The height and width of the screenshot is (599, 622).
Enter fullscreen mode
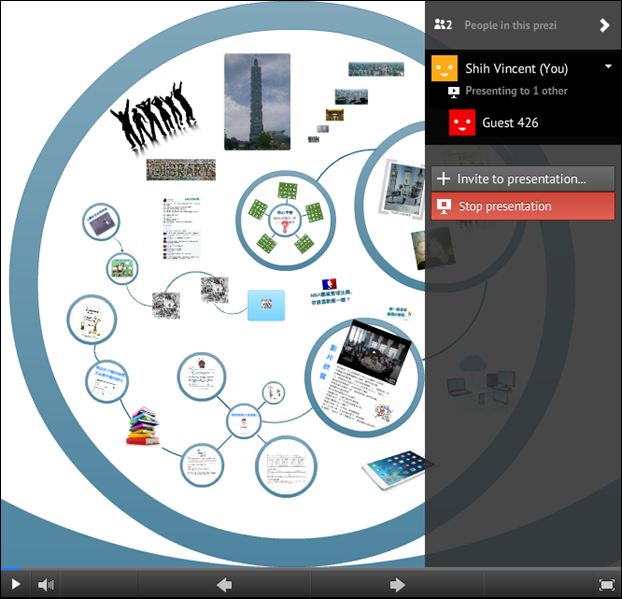(x=606, y=585)
